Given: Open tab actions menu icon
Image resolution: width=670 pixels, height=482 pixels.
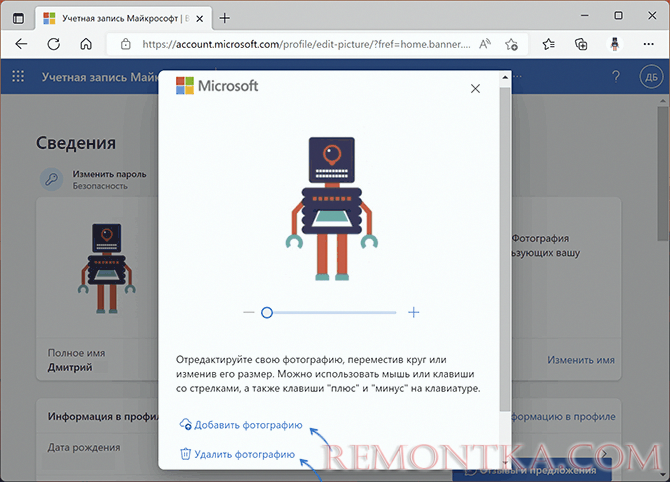Looking at the screenshot, I should click(18, 18).
